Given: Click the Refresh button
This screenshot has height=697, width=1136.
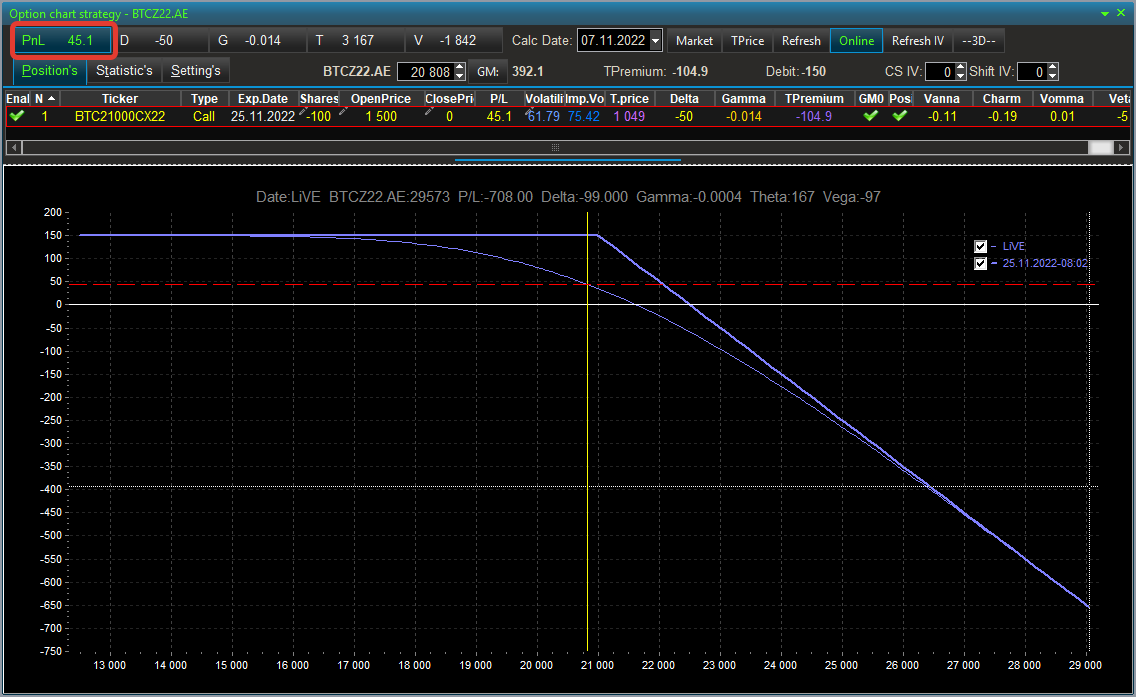Looking at the screenshot, I should 801,41.
